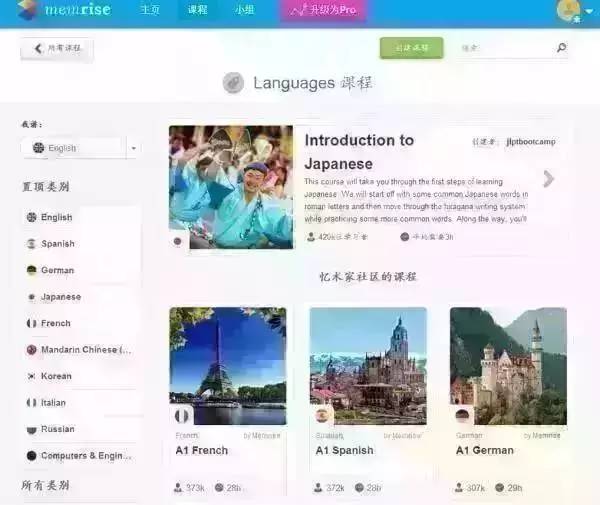The height and width of the screenshot is (505, 600).
Task: Click the search magnifier icon
Action: coord(561,48)
